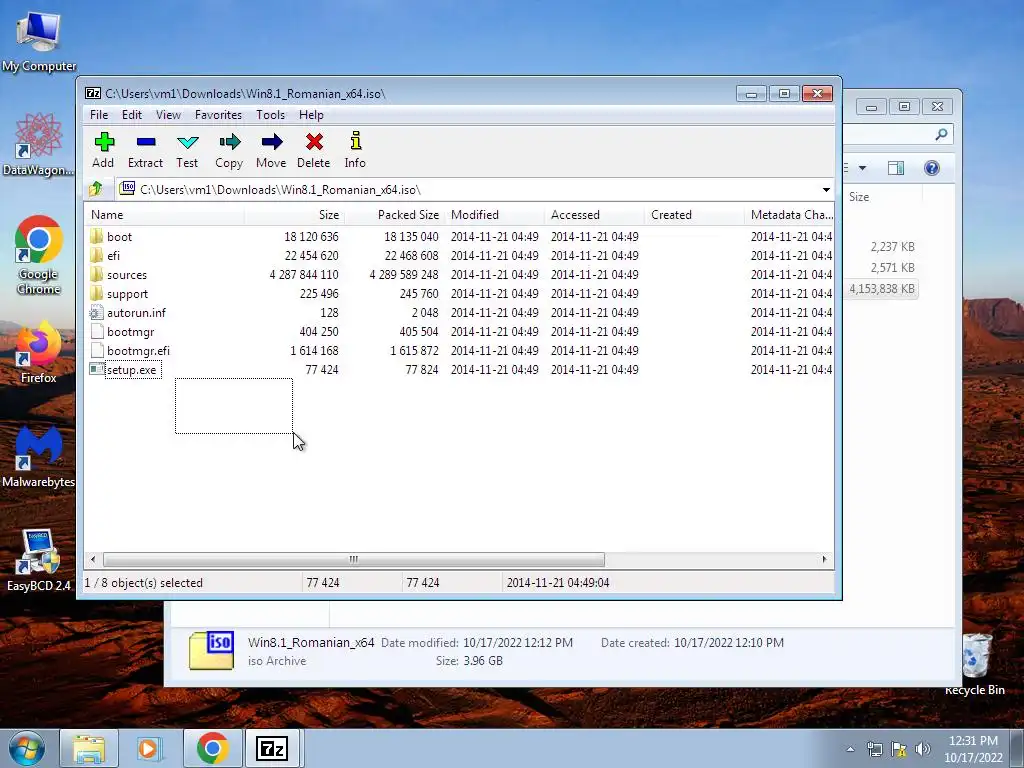Click the boot folder icon
Screen dimensions: 1024x768
[x=97, y=236]
